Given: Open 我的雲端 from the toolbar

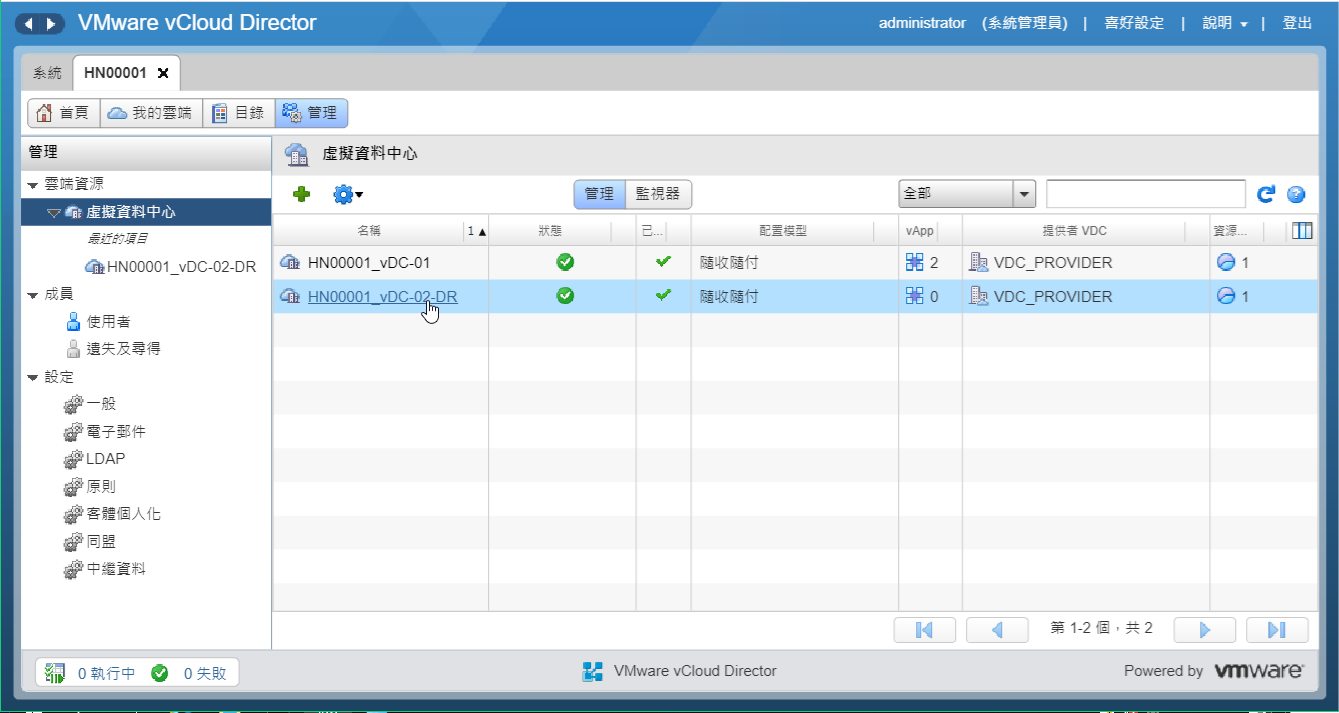Looking at the screenshot, I should click(150, 112).
